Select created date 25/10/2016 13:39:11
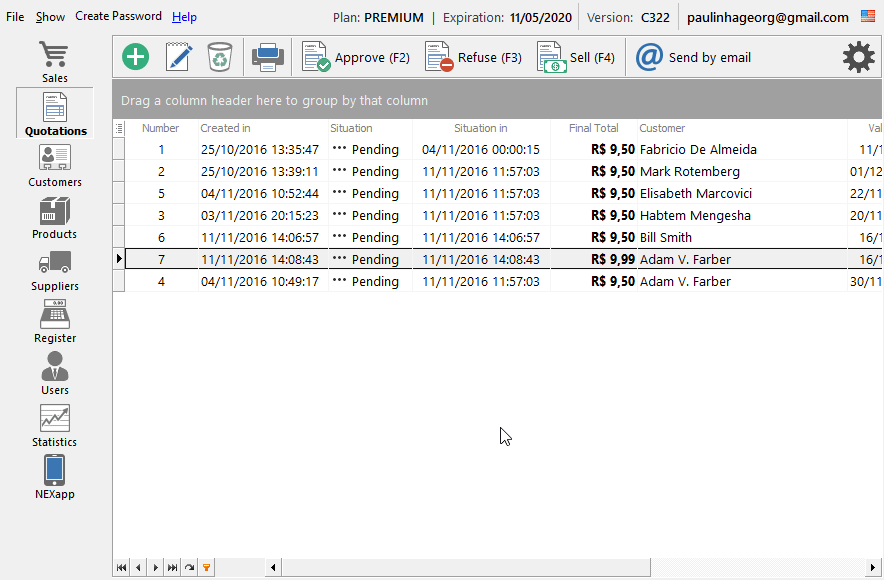This screenshot has height=580, width=884. click(263, 171)
